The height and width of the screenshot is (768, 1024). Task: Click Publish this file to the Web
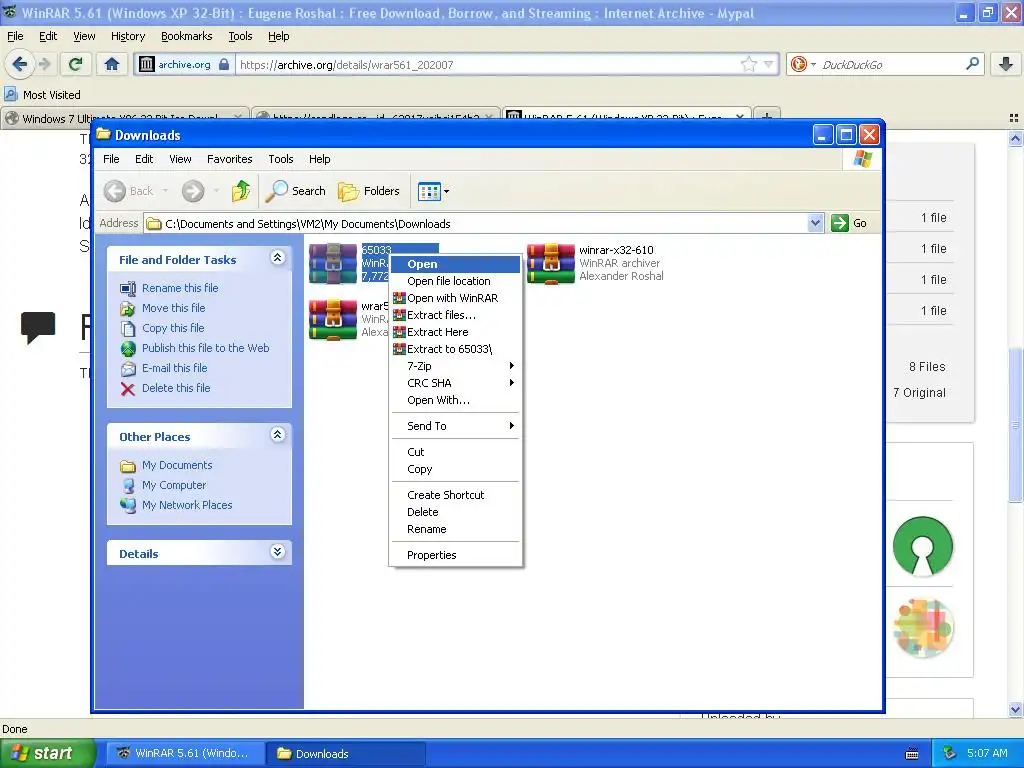click(206, 348)
